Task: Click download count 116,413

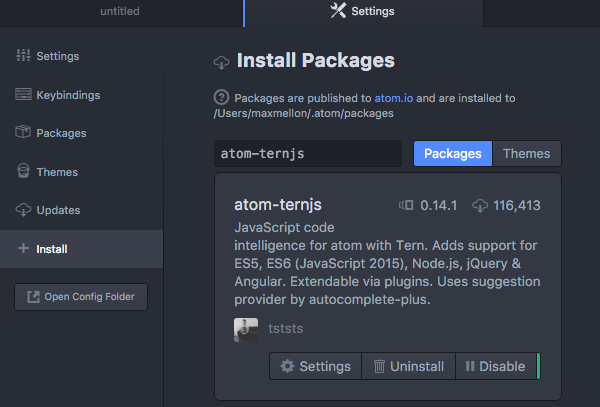Action: tap(517, 206)
